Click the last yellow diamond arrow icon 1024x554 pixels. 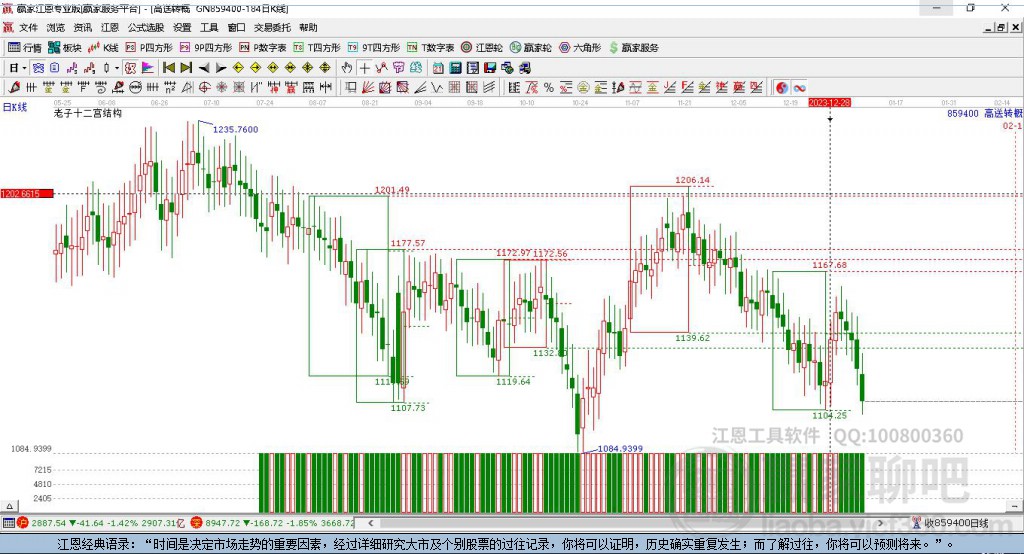[325, 68]
